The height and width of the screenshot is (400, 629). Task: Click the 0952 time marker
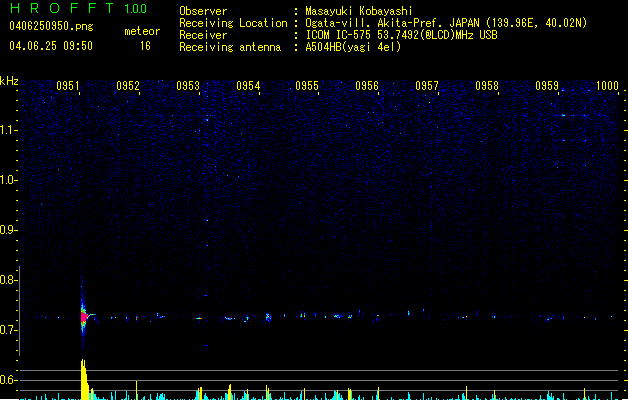point(128,86)
